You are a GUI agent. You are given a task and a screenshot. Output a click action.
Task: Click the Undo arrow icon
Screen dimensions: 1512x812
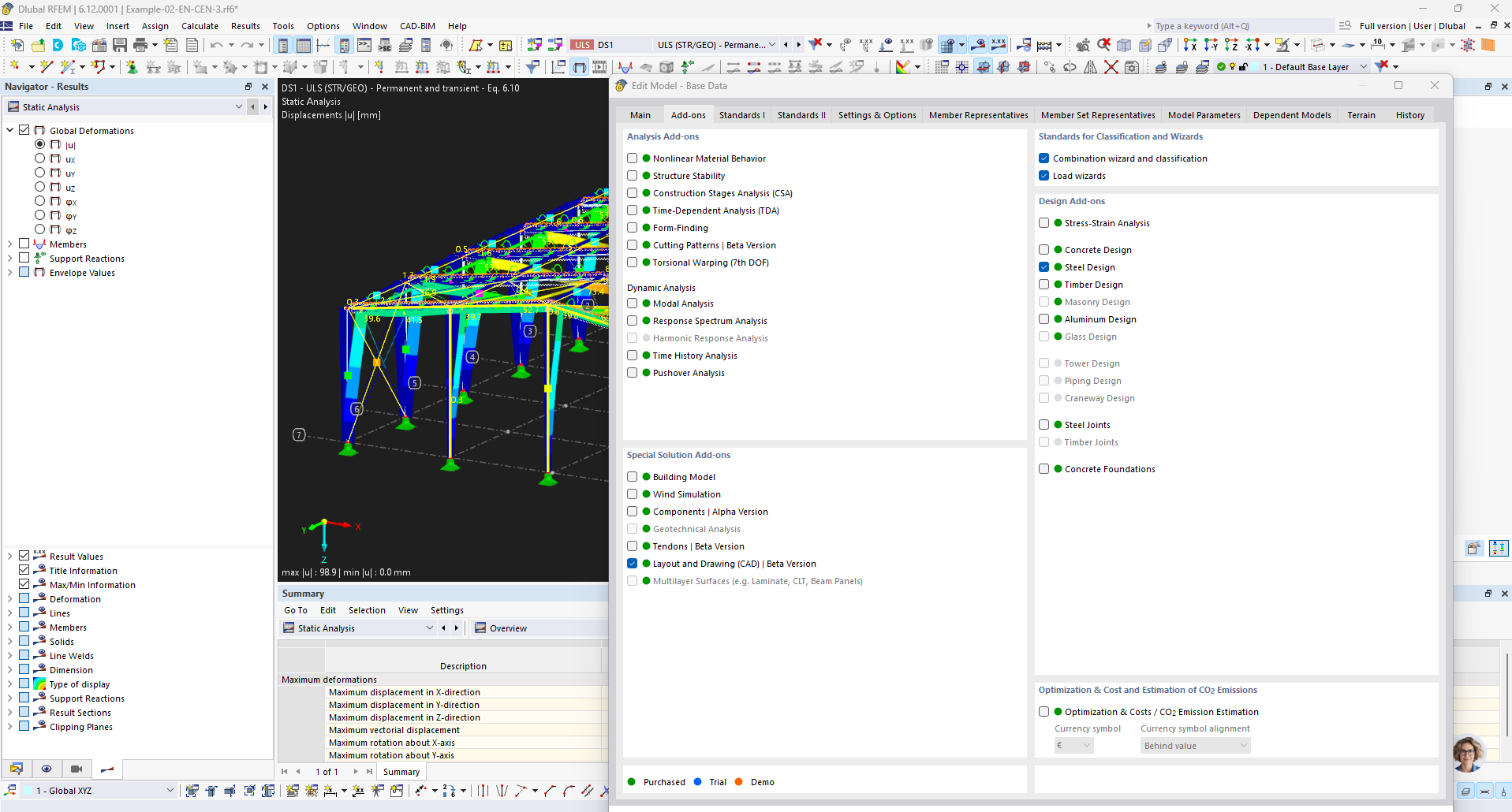pyautogui.click(x=216, y=45)
